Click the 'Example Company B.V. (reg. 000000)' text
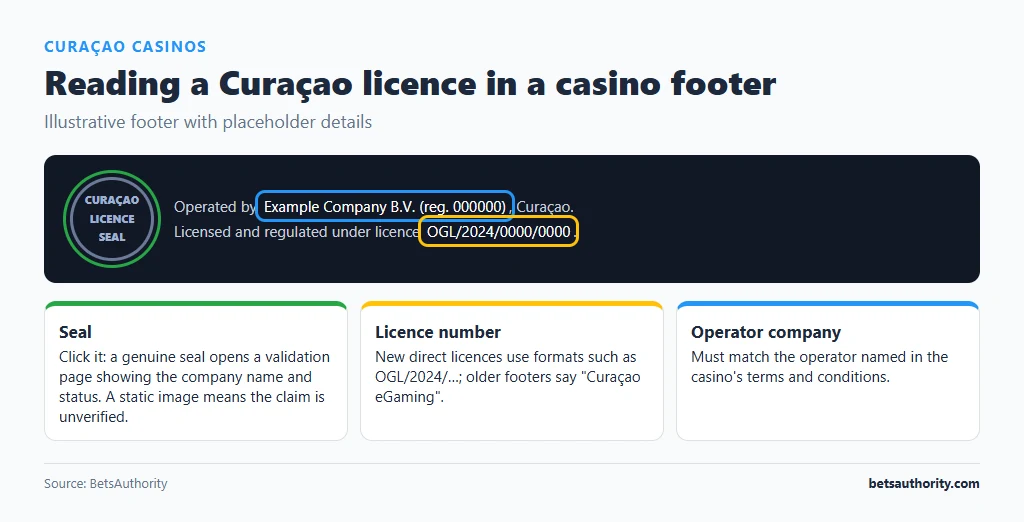Screen dimensions: 1024x522 [x=385, y=207]
